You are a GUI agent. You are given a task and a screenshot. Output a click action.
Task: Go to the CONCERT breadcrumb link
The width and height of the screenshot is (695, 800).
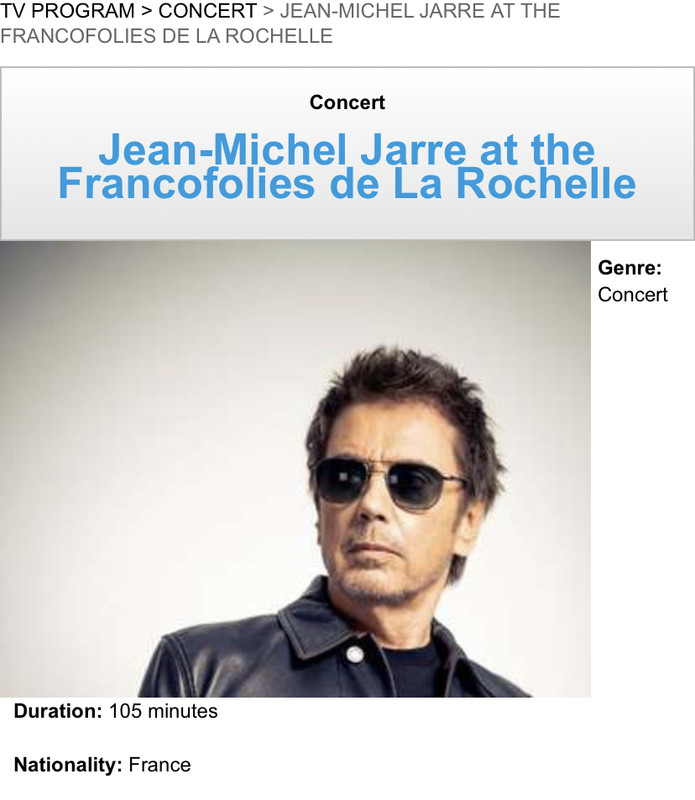tap(207, 11)
